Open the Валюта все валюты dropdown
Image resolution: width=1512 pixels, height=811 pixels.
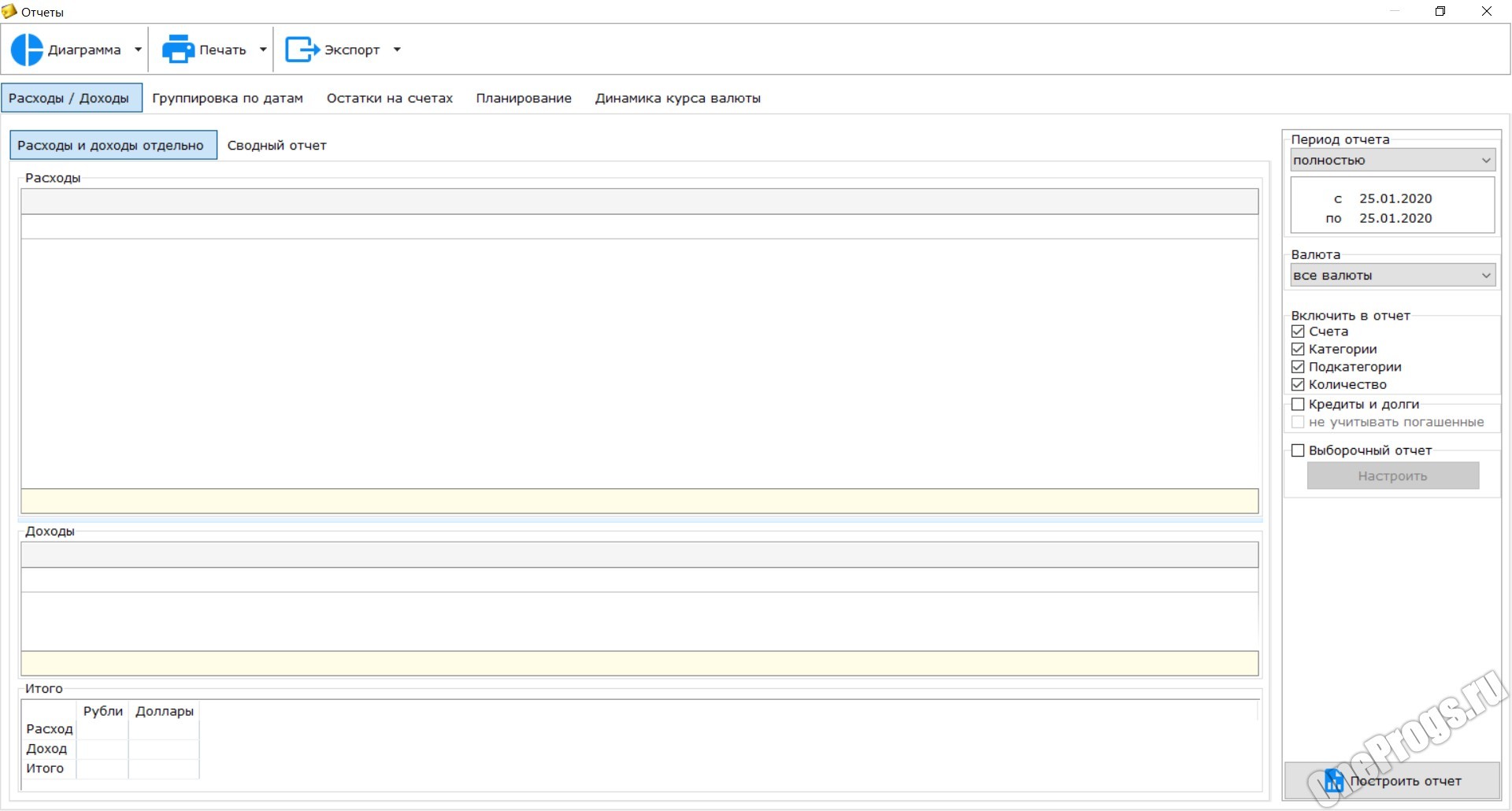pos(1392,275)
